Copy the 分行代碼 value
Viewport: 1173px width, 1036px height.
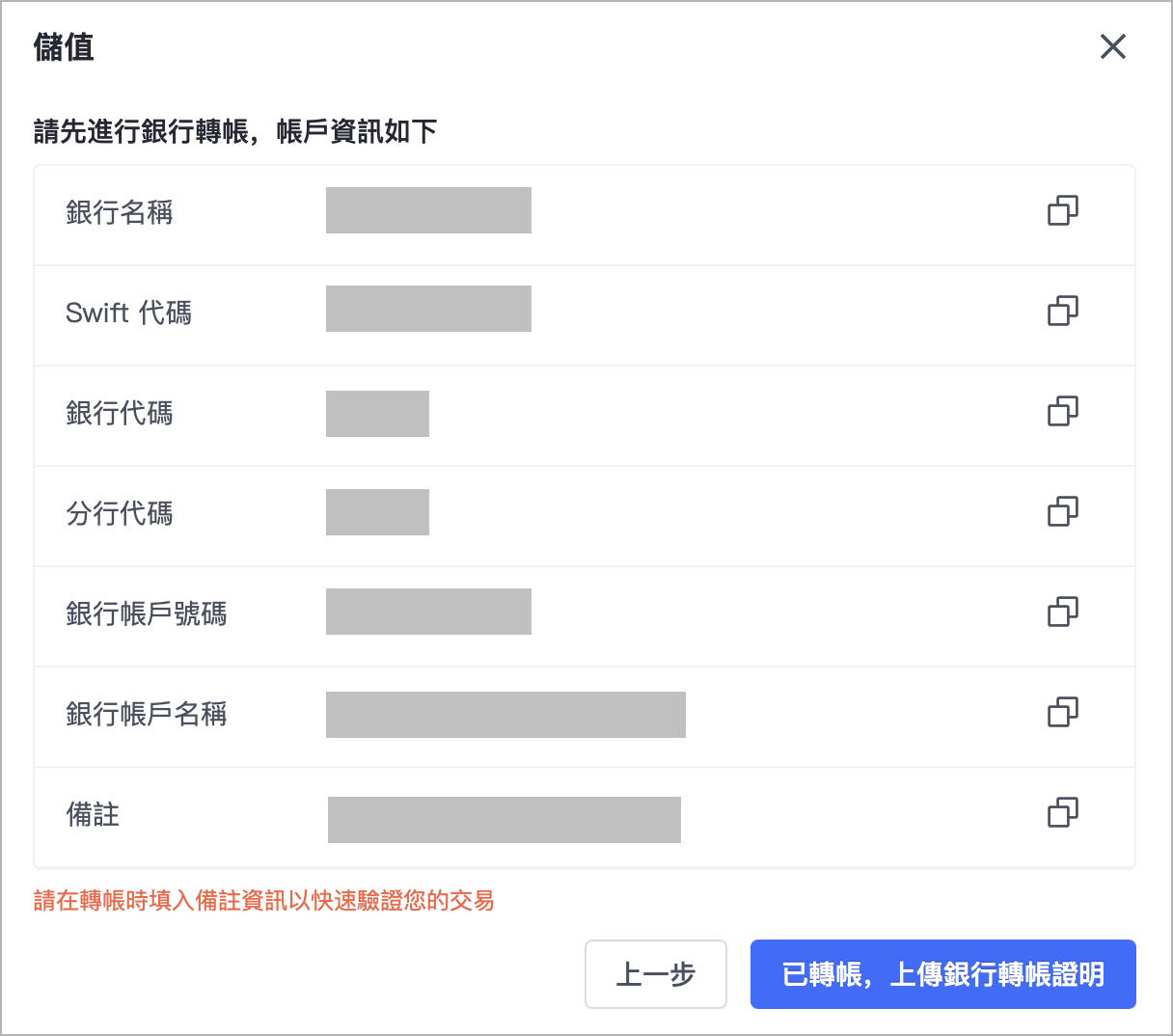point(1062,511)
